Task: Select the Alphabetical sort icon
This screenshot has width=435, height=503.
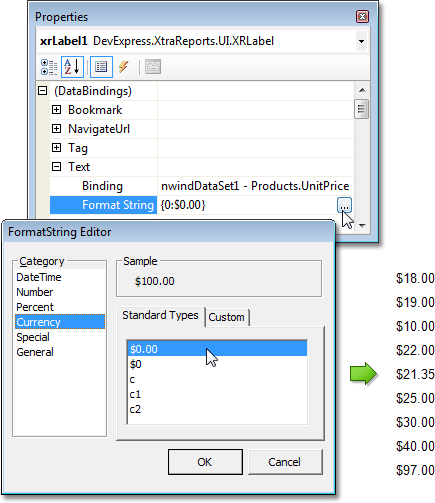Action: point(72,67)
